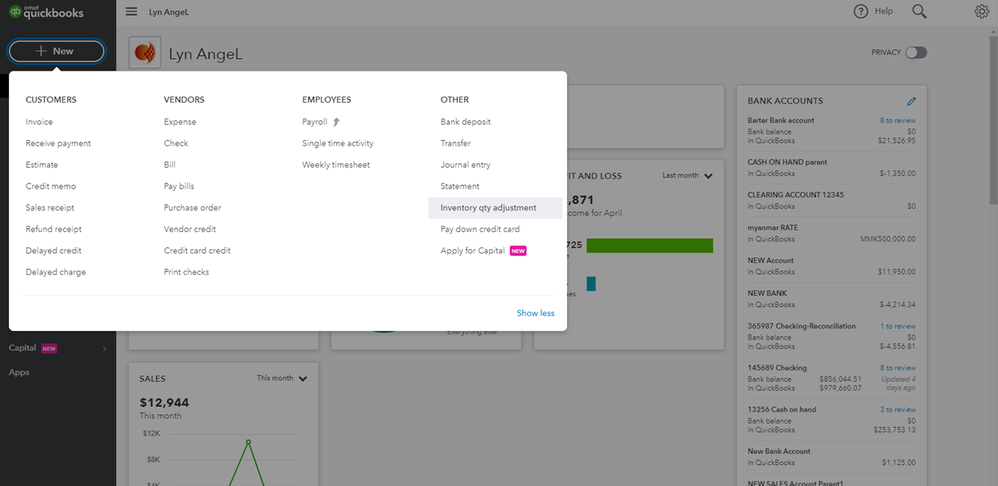Select the CASH ON HAND parent account
Viewport: 998px width, 486px height.
(831, 167)
